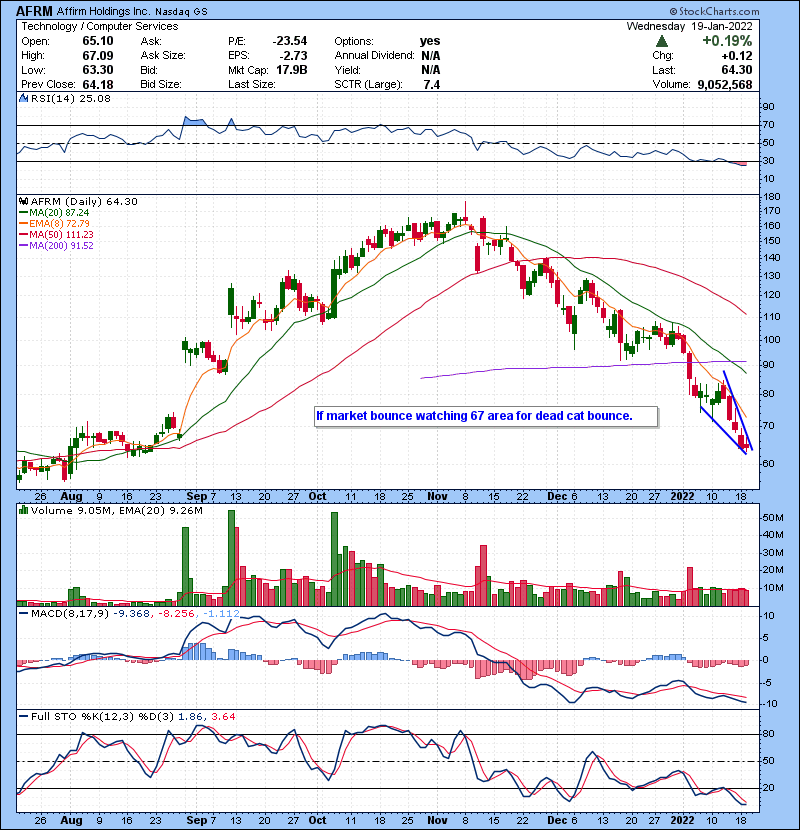Select the bold AFRM ticker symbol heading
The image size is (800, 830).
(x=34, y=11)
